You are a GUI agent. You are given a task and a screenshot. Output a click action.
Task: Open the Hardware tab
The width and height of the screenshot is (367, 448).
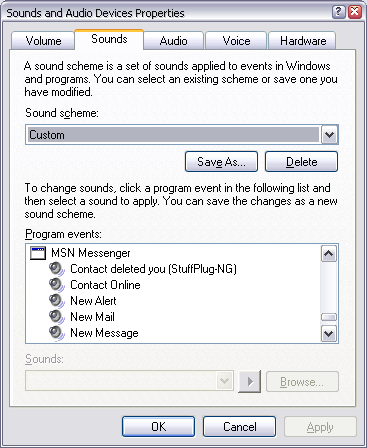(303, 41)
